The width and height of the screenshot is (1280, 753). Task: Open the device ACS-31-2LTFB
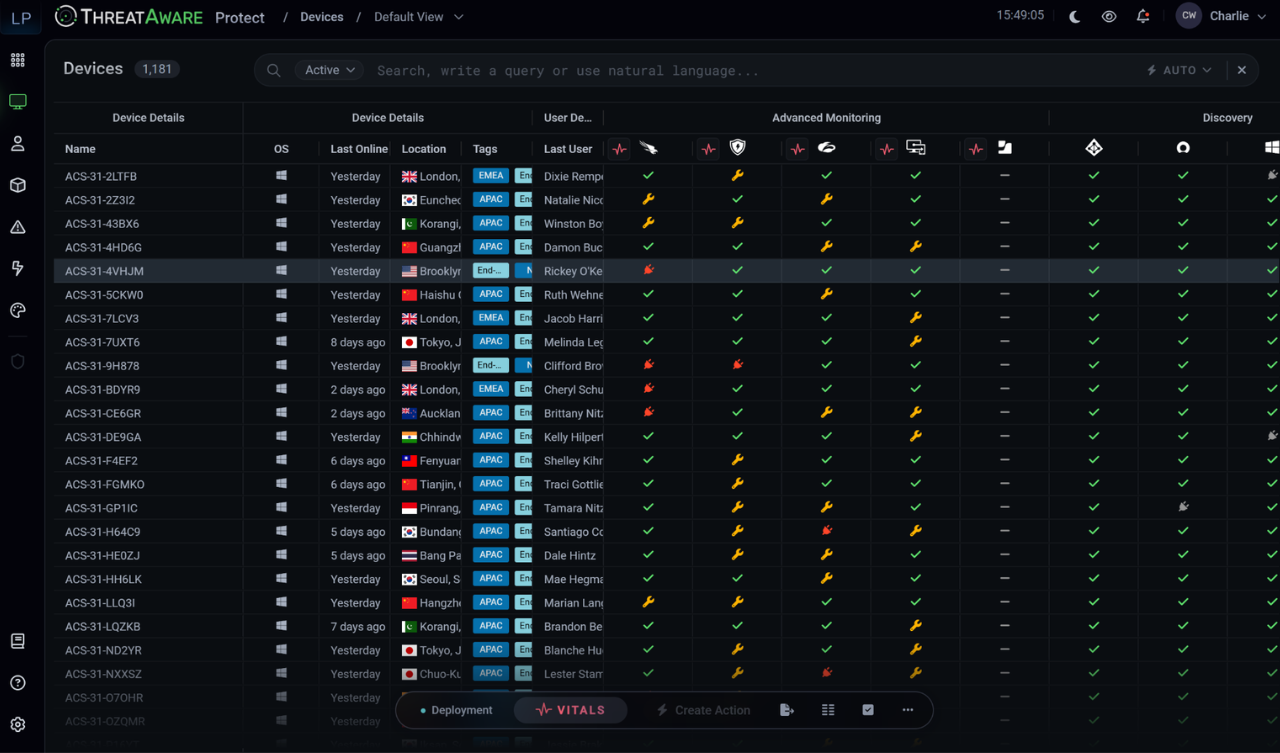click(x=101, y=176)
